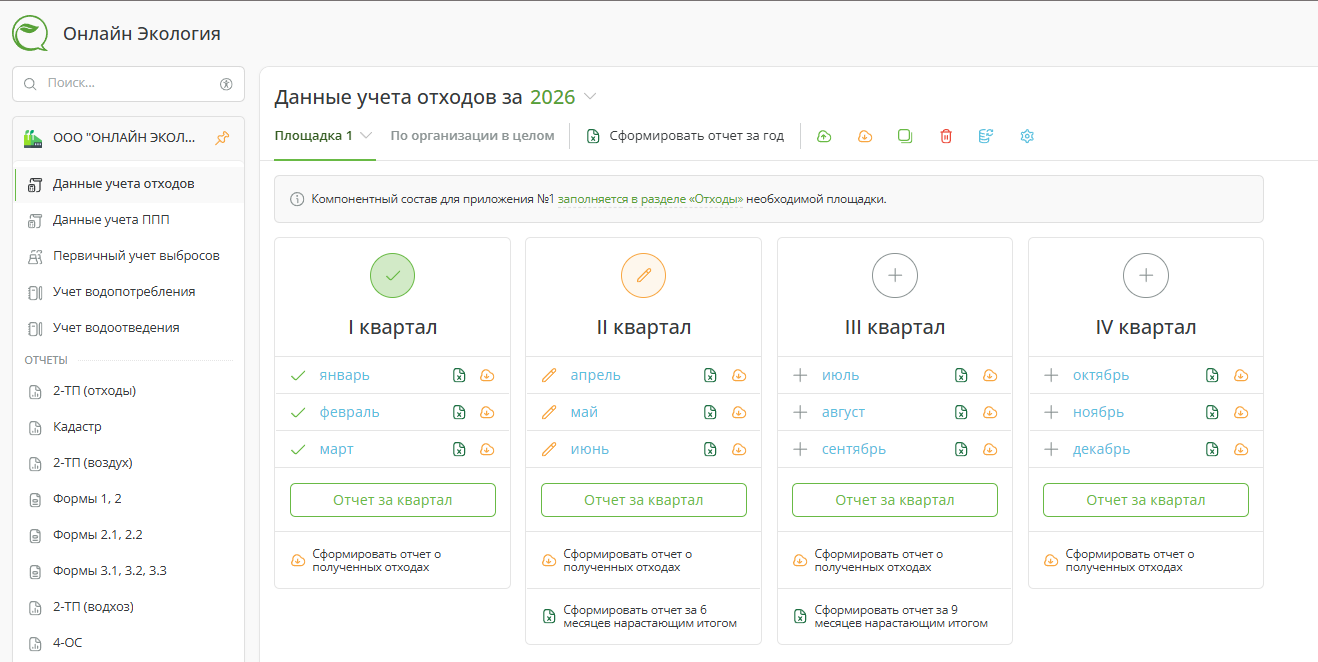Select the Площадка 1 tab
This screenshot has width=1318, height=662.
coord(314,136)
